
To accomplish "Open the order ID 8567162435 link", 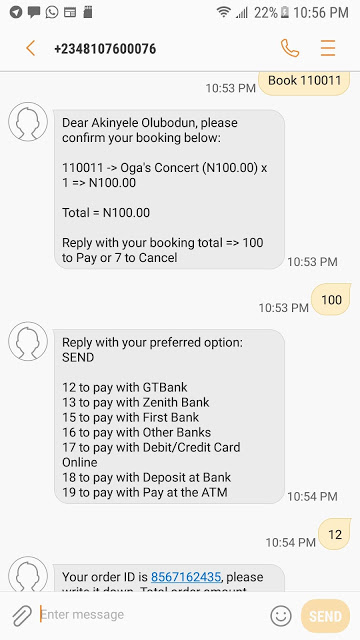I will pyautogui.click(x=186, y=577).
